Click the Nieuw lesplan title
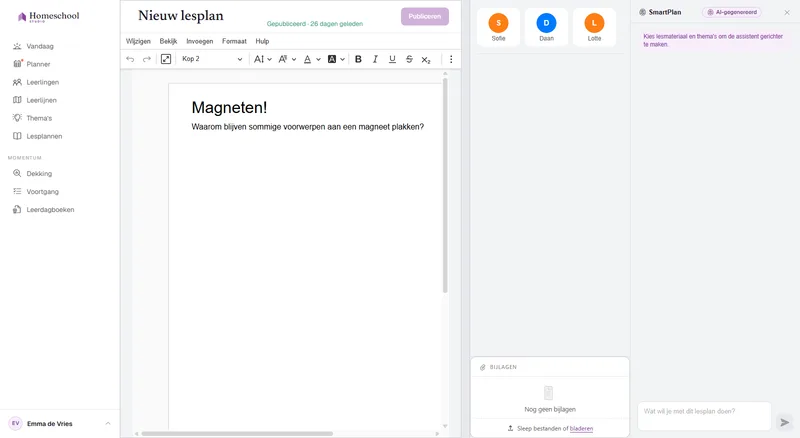The image size is (800, 438). click(x=181, y=16)
